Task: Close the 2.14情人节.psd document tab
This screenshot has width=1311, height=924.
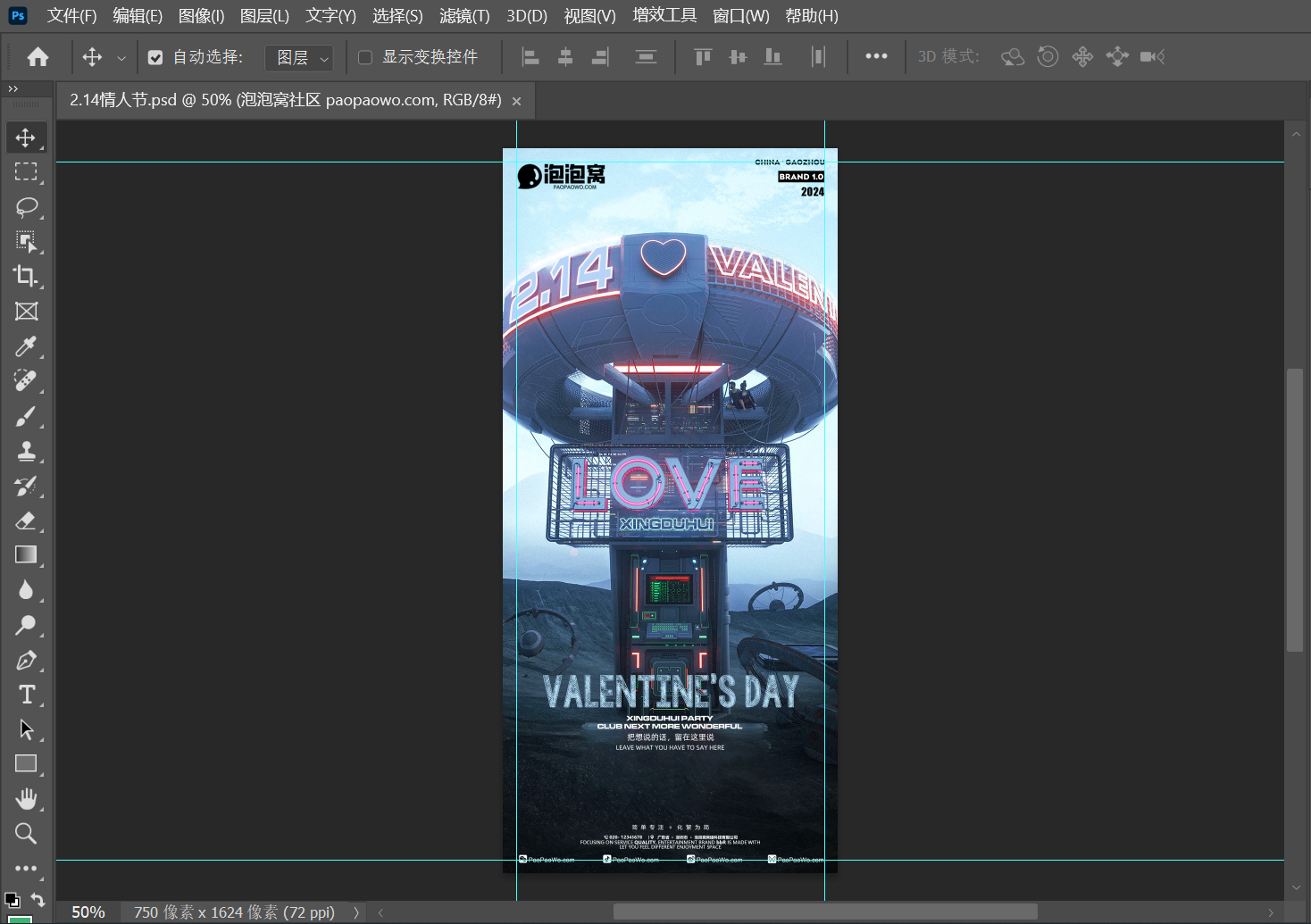Action: 516,102
